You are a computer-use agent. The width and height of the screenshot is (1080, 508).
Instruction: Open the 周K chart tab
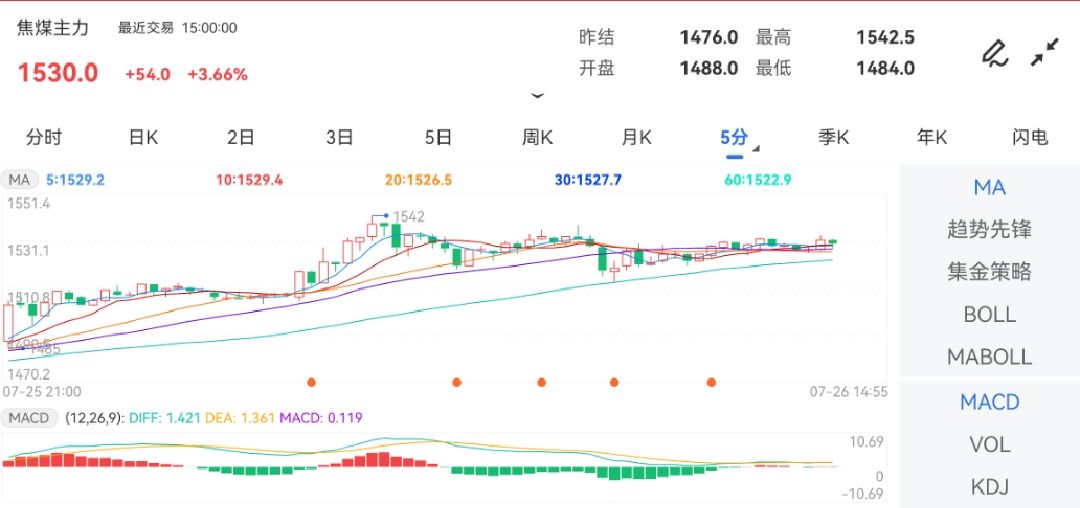537,137
